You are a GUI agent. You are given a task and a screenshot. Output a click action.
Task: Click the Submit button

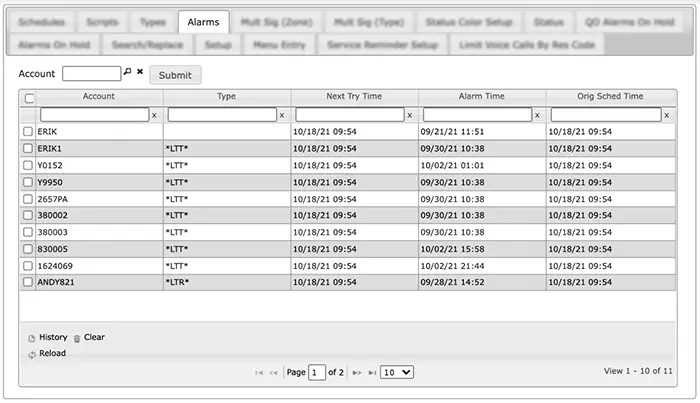pyautogui.click(x=175, y=75)
